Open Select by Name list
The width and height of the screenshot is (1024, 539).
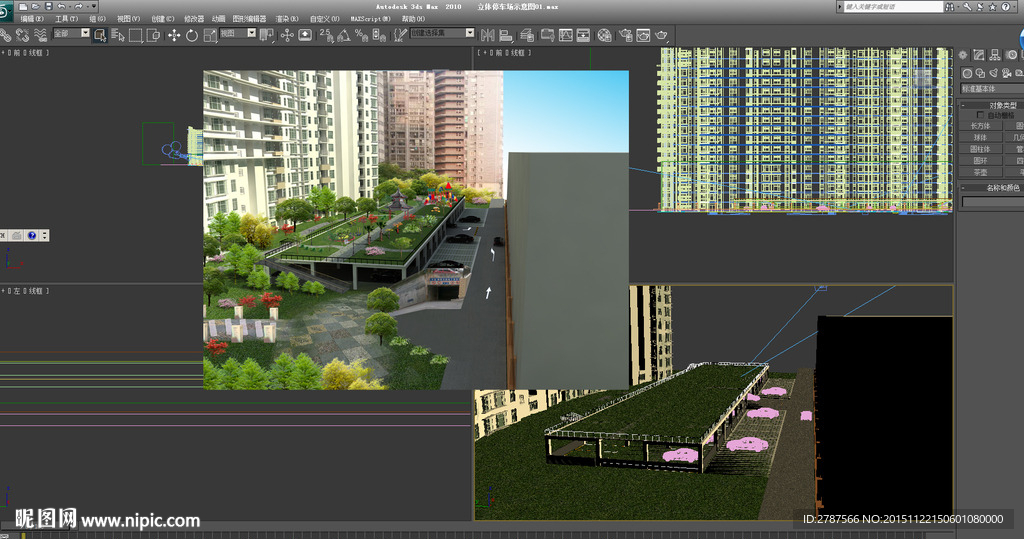[118, 35]
